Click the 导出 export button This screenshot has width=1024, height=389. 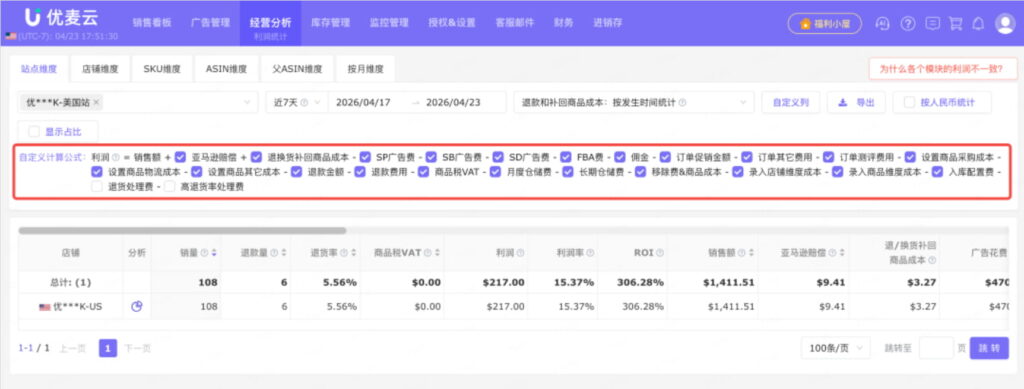[x=856, y=102]
